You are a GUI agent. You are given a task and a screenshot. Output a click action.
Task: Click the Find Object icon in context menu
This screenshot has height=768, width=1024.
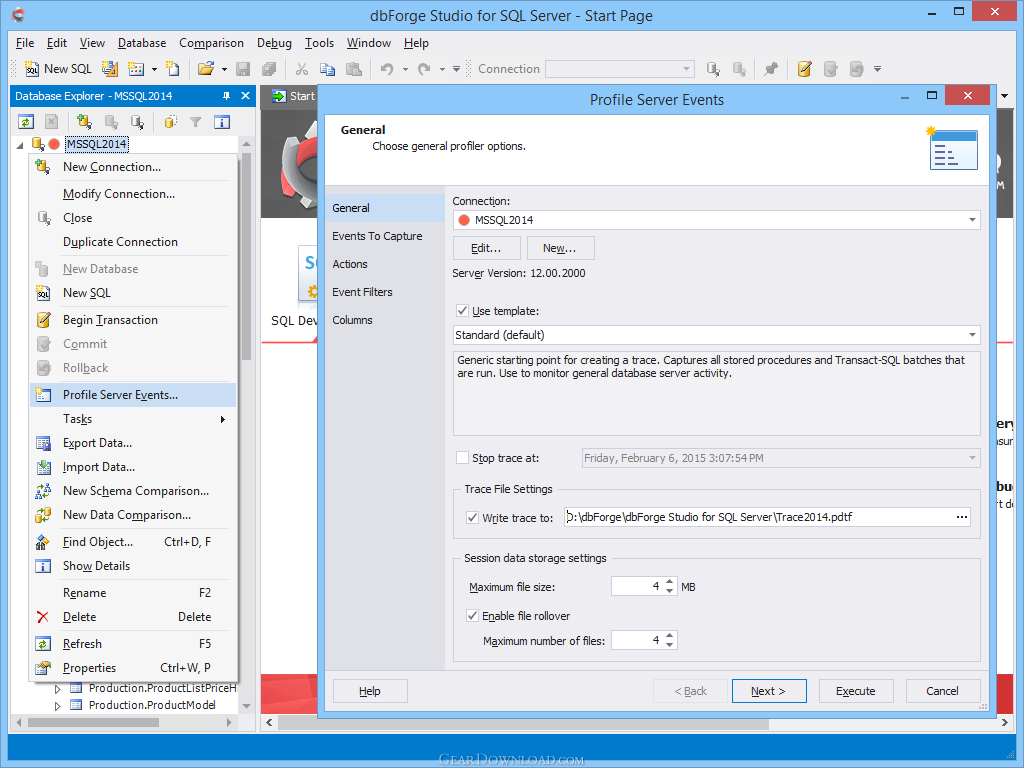click(x=43, y=542)
